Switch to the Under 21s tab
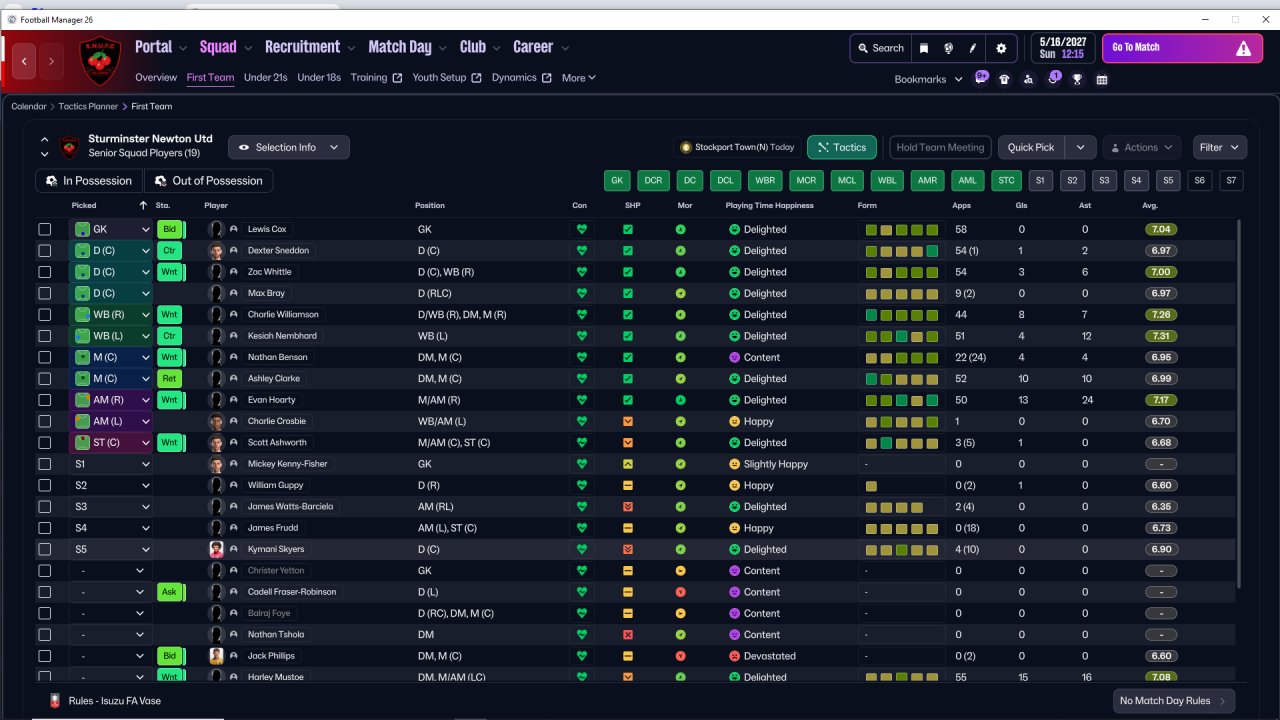The width and height of the screenshot is (1280, 720). point(266,78)
